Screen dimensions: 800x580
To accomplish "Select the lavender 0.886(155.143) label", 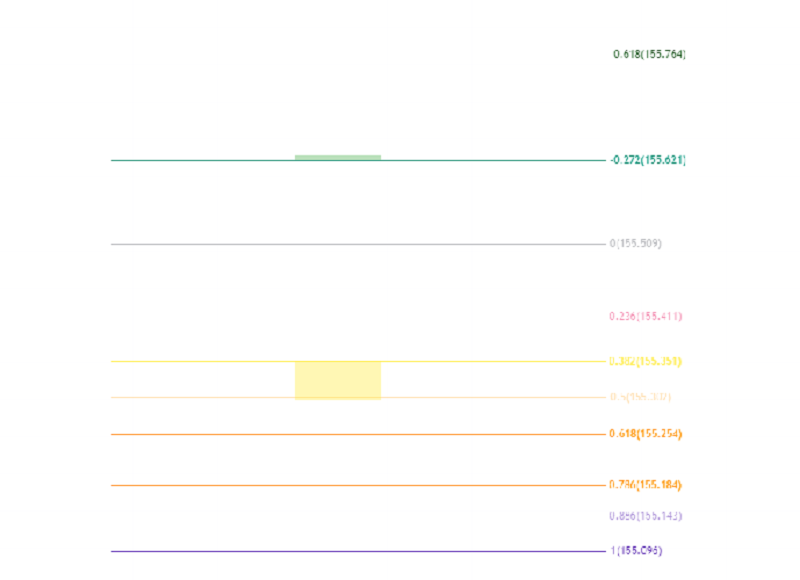I will click(x=645, y=516).
